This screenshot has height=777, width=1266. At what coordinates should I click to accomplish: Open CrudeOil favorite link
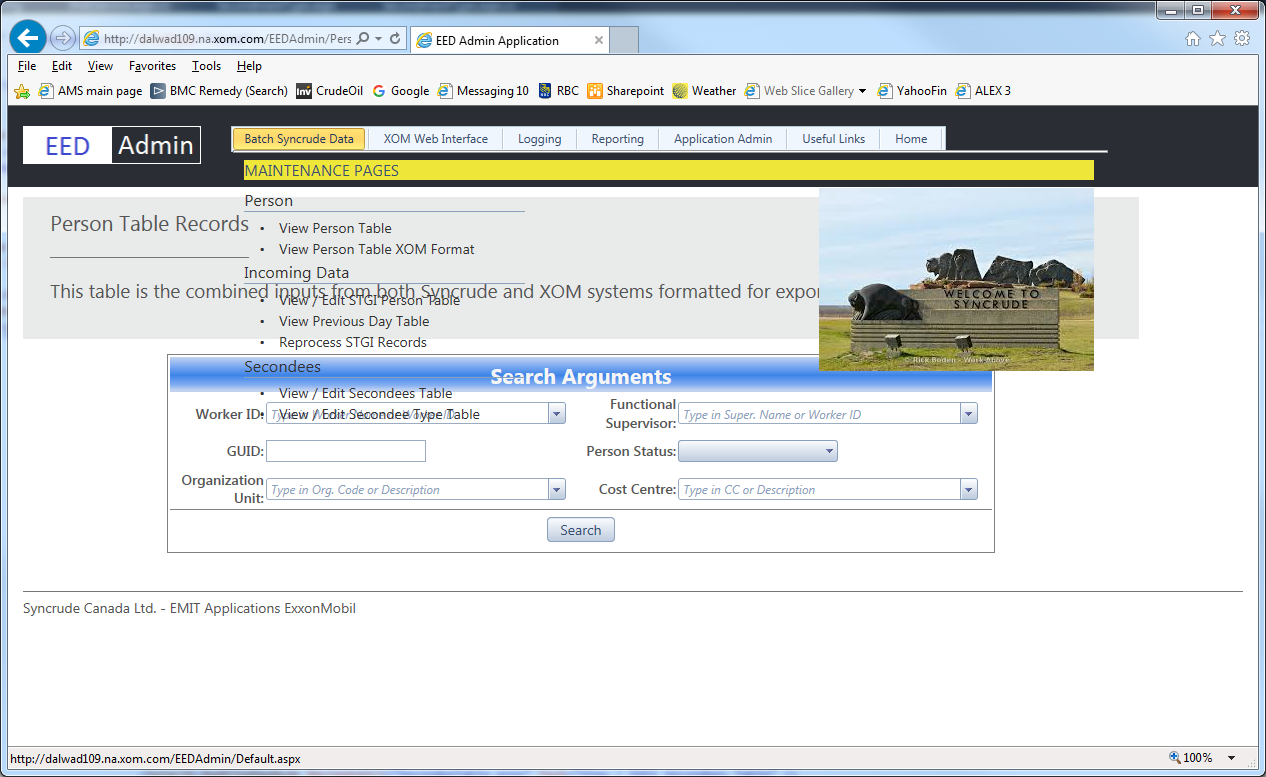(x=330, y=91)
